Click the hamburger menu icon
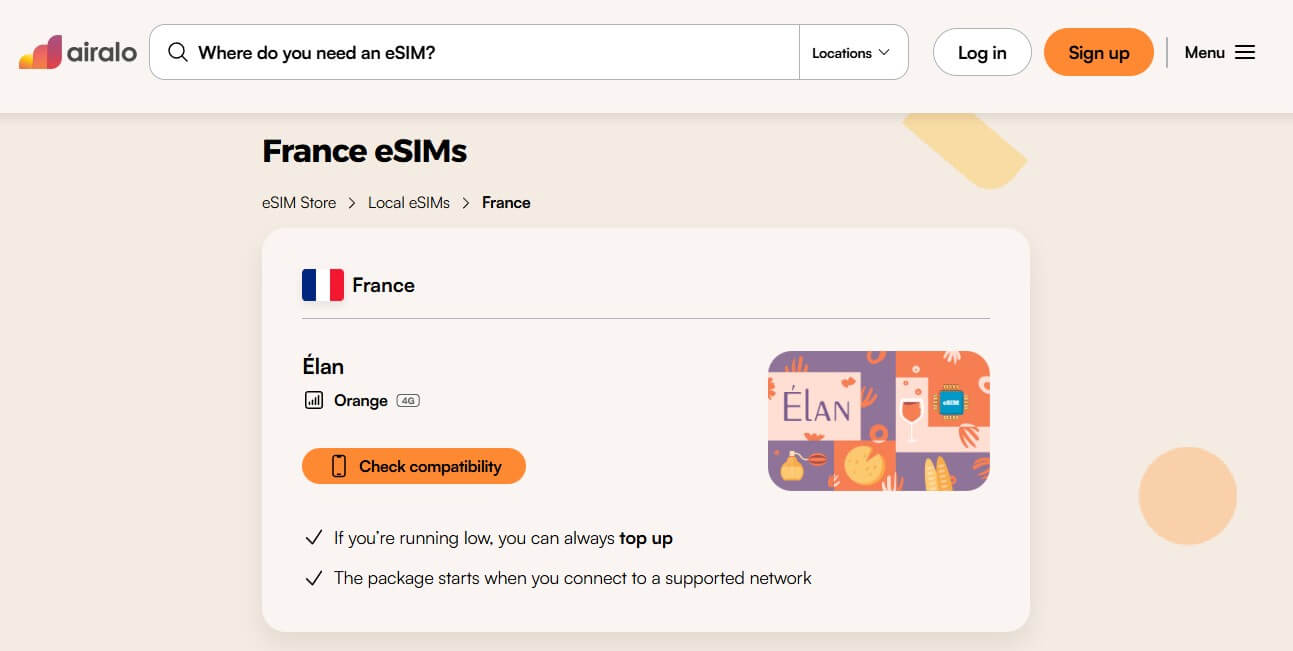The width and height of the screenshot is (1293, 651). (1245, 52)
